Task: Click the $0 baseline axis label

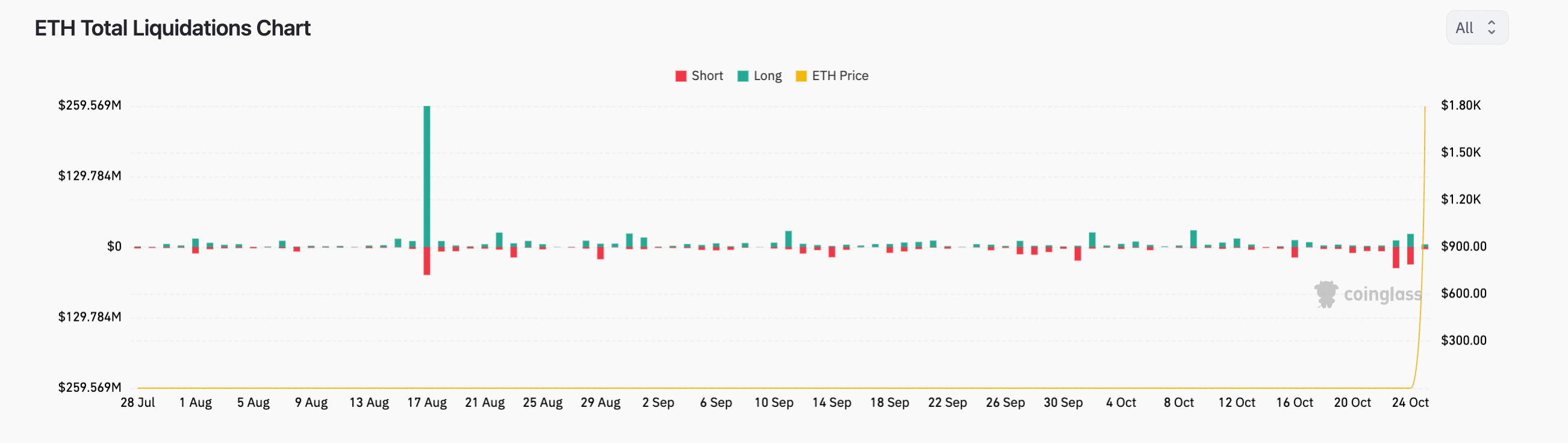Action: (x=114, y=246)
